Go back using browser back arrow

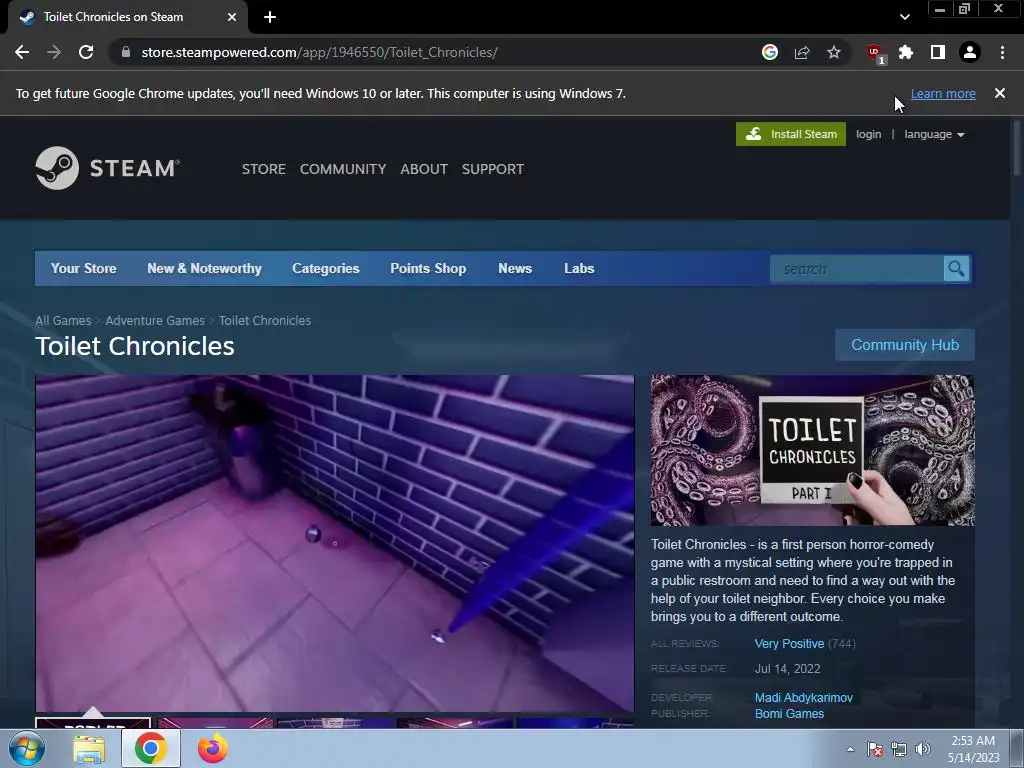22,52
